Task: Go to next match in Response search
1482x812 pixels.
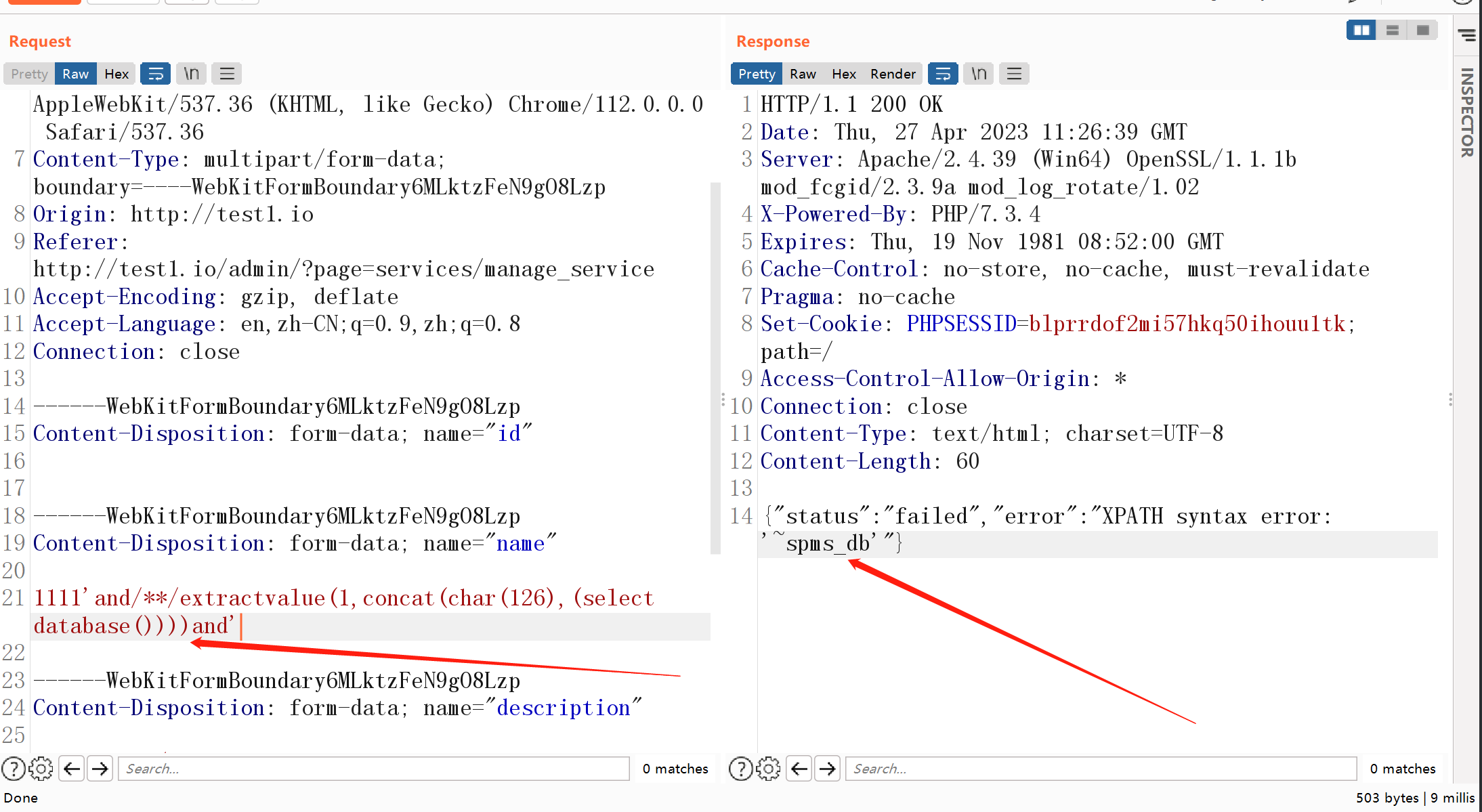Action: click(827, 769)
